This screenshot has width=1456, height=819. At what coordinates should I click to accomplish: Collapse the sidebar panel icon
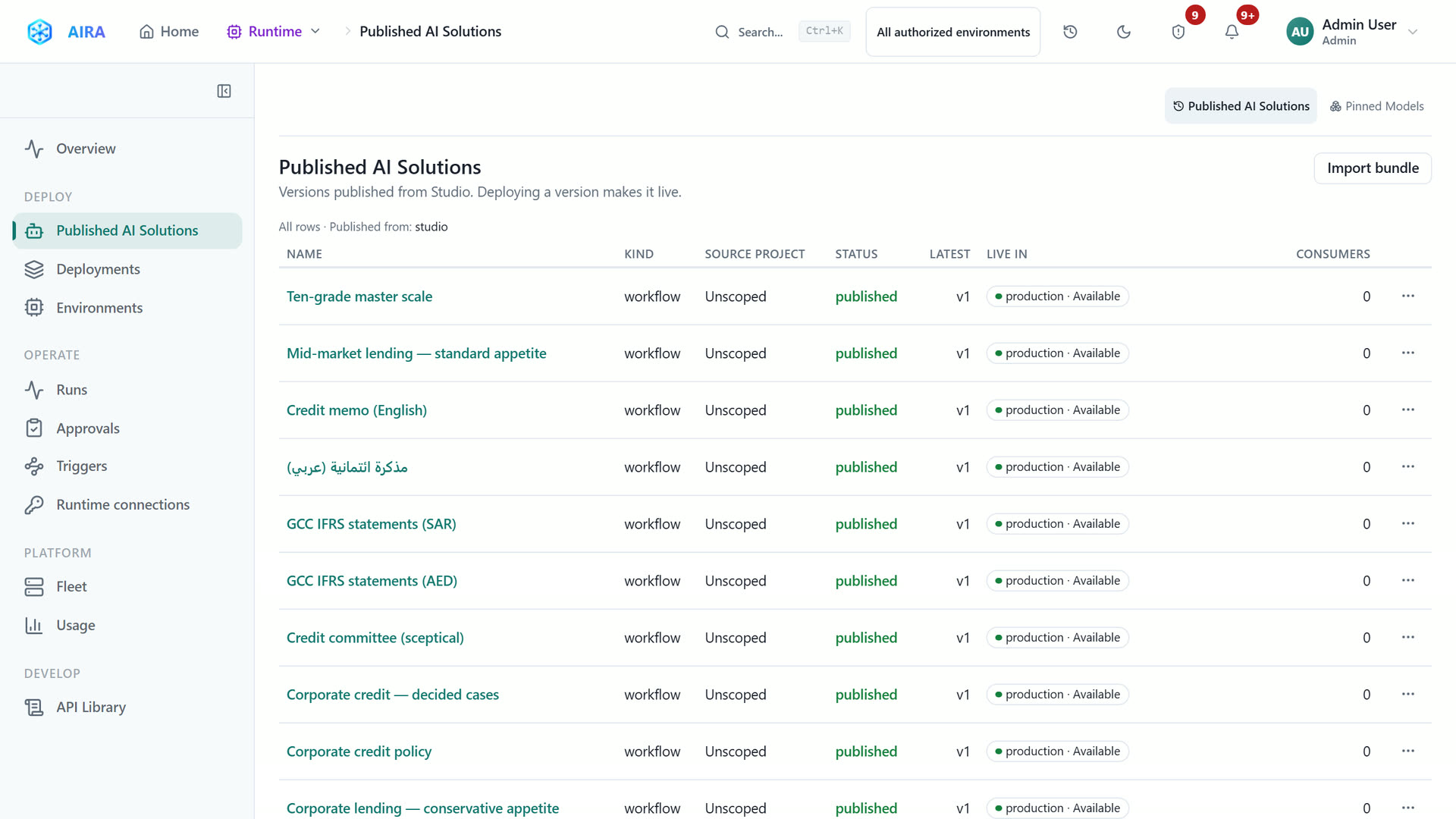click(224, 91)
